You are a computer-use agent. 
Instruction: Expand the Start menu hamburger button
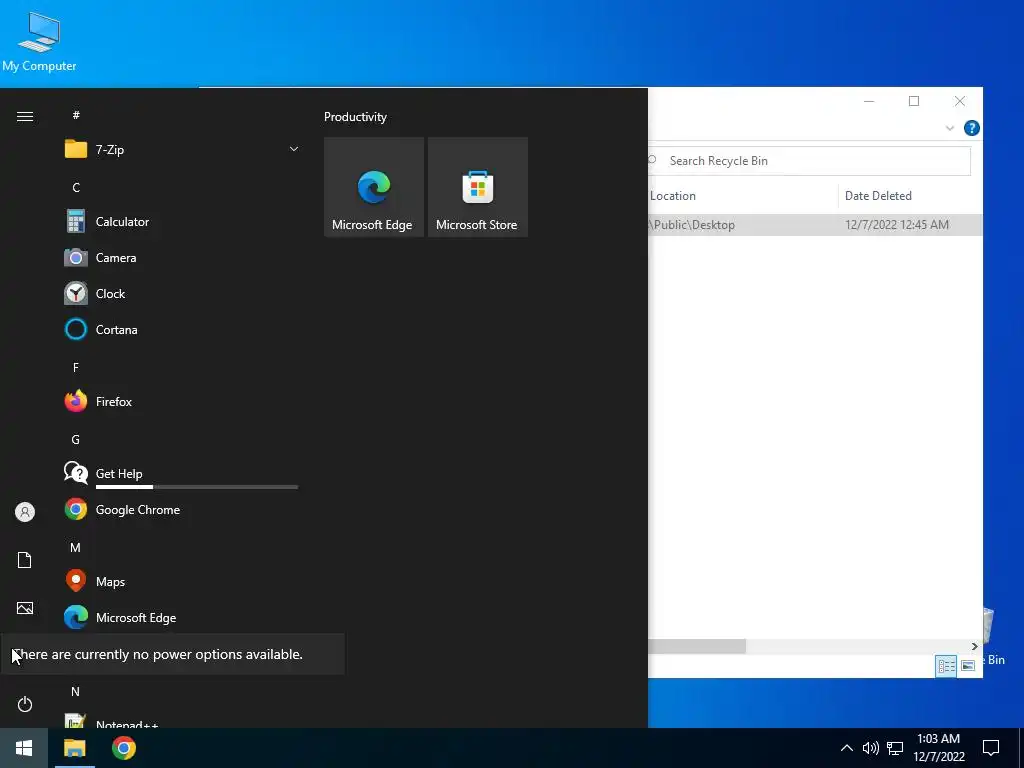tap(25, 117)
